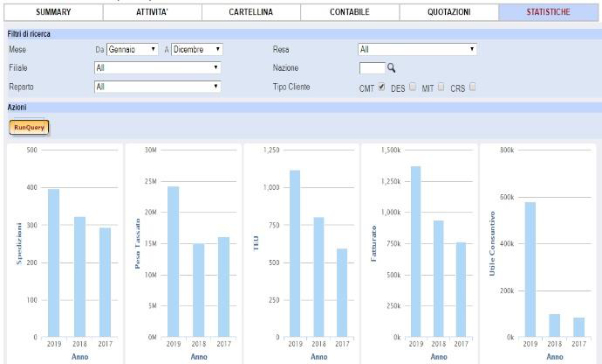The width and height of the screenshot is (602, 364).
Task: Select the 2017 bar in Fatturato chart
Action: coord(461,290)
